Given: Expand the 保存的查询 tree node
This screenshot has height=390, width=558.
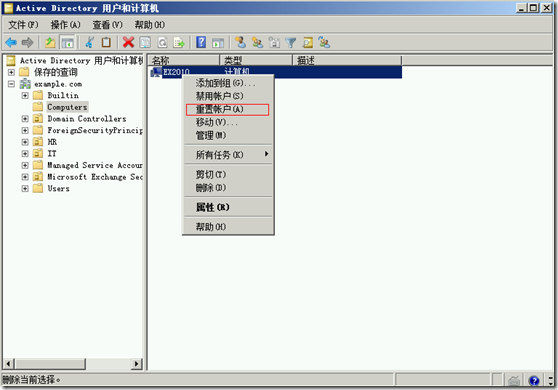Looking at the screenshot, I should click(x=11, y=72).
